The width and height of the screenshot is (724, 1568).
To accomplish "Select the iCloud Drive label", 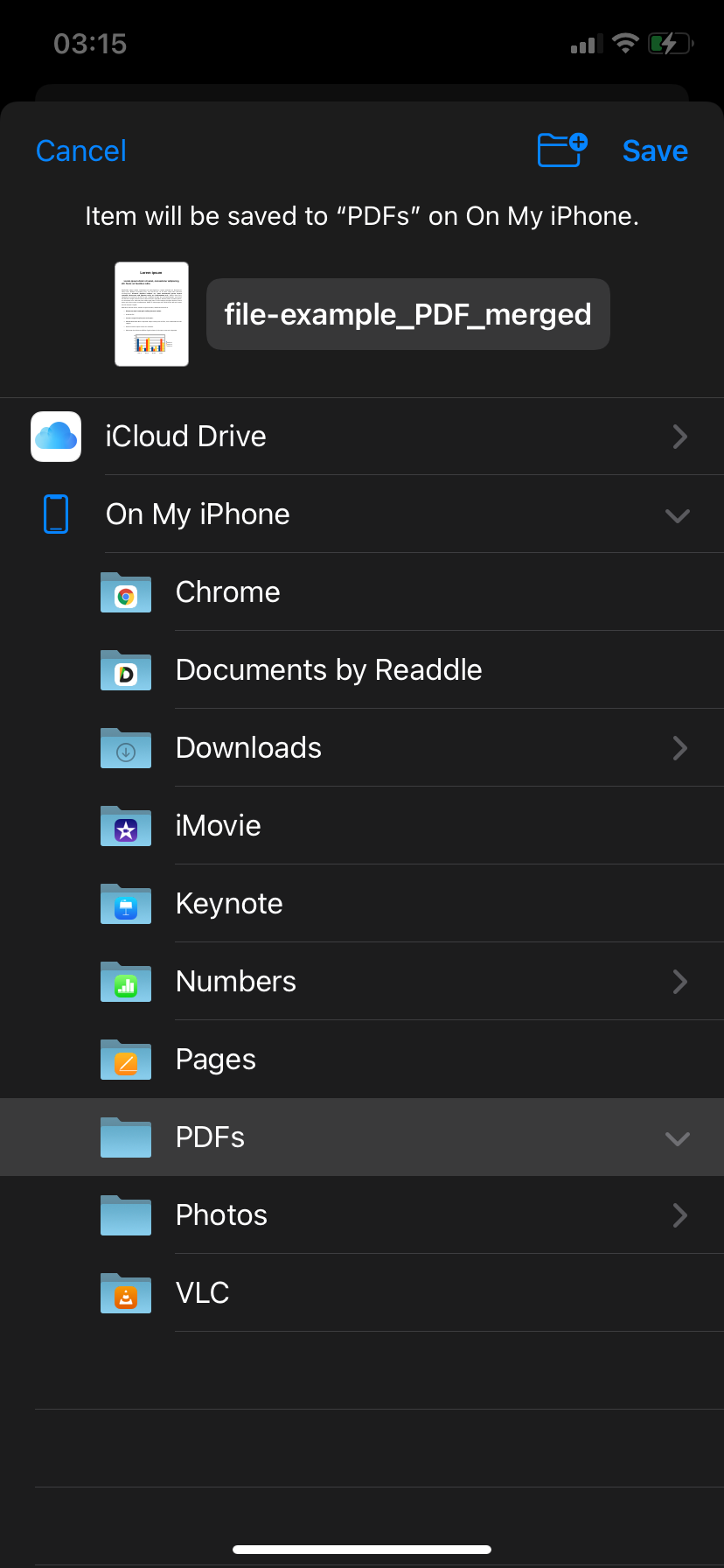I will pyautogui.click(x=185, y=437).
